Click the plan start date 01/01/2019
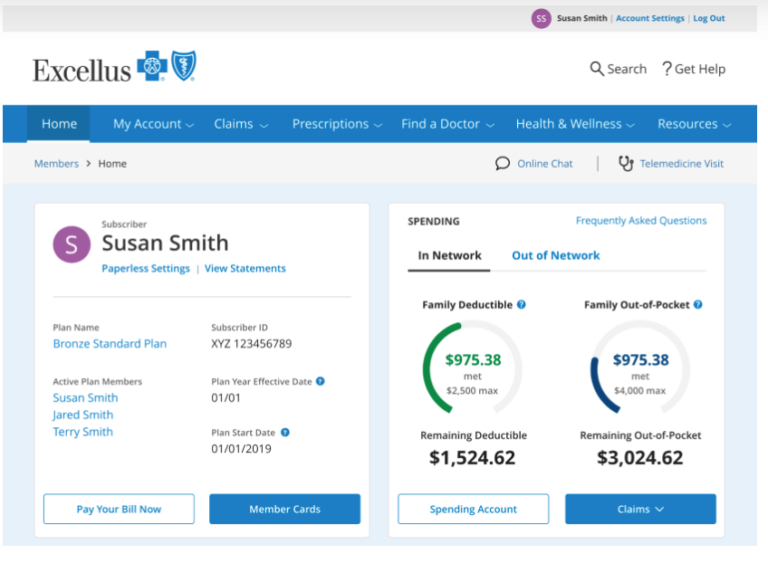The height and width of the screenshot is (563, 768). [x=241, y=449]
